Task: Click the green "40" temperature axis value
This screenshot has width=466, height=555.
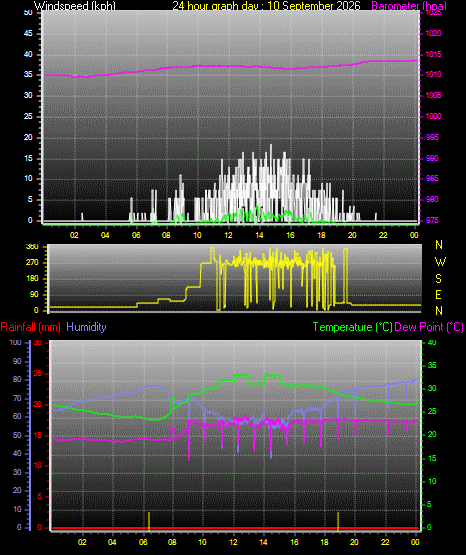Action: tap(432, 342)
